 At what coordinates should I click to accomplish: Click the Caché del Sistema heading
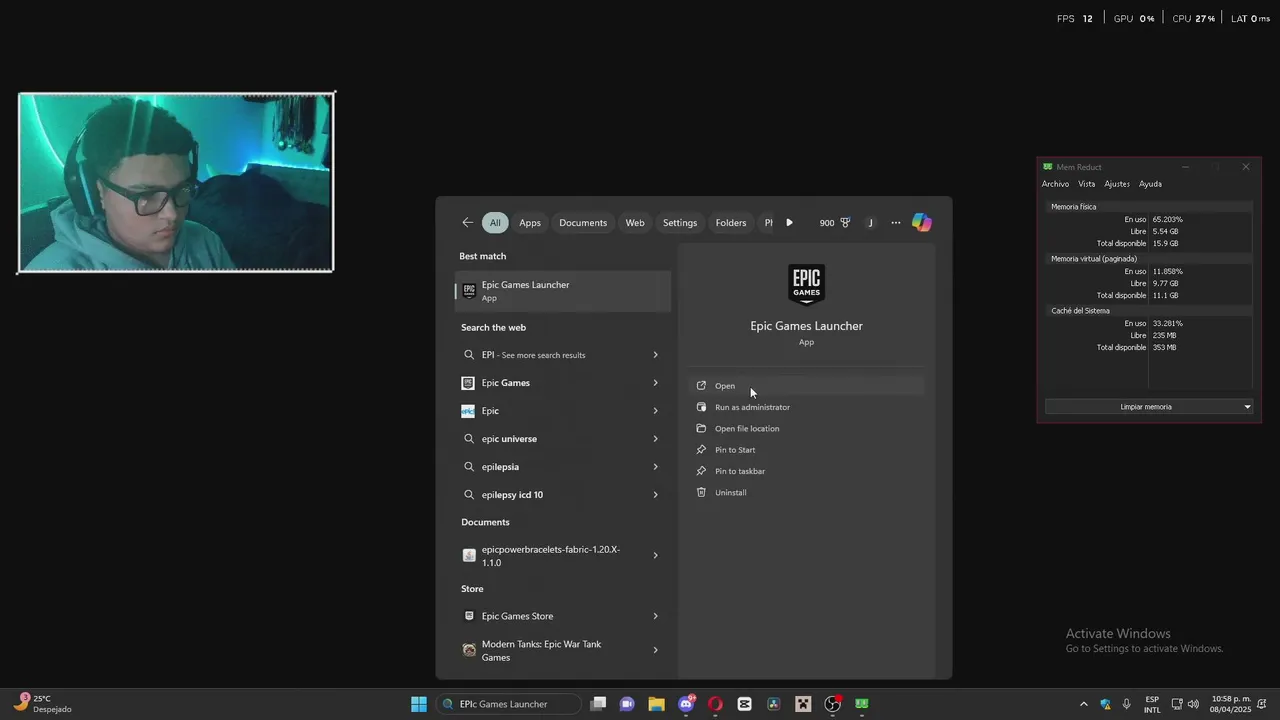tap(1080, 311)
